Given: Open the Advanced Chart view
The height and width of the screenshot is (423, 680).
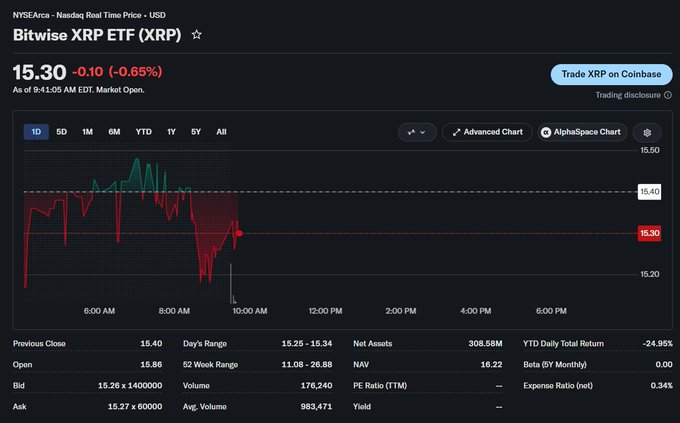Looking at the screenshot, I should 487,132.
